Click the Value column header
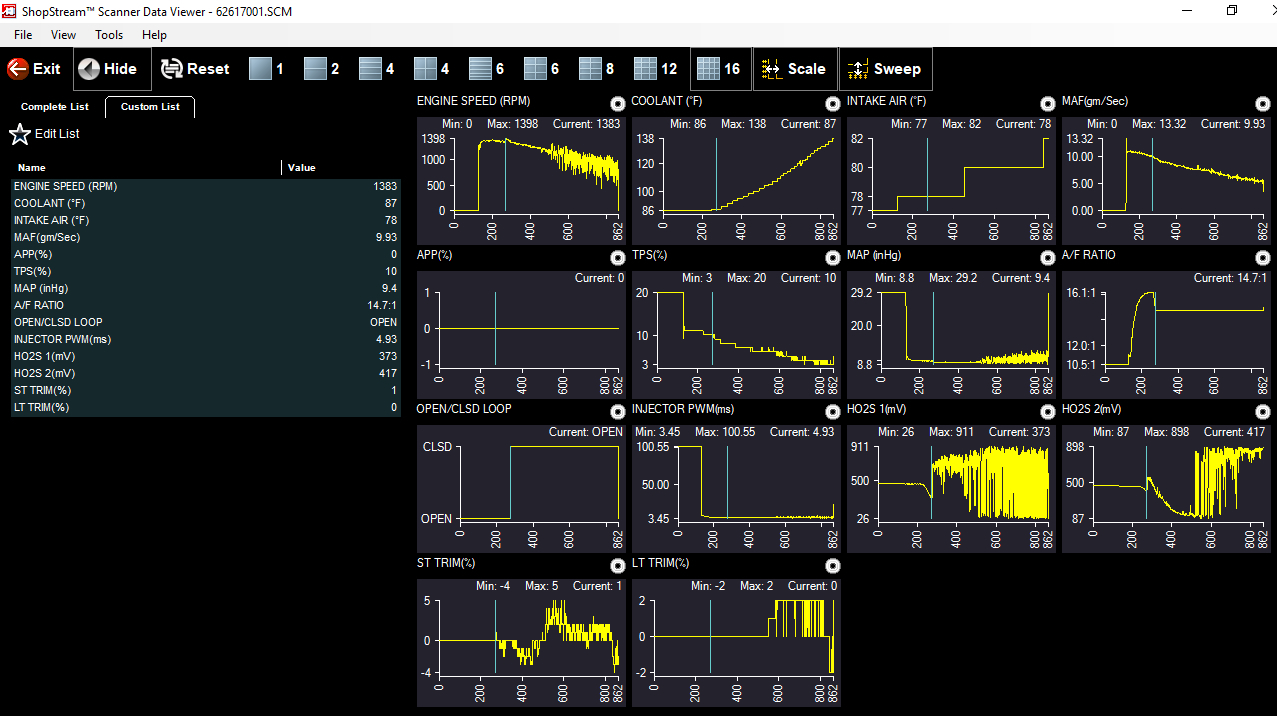Viewport: 1277px width, 716px height. click(x=302, y=168)
